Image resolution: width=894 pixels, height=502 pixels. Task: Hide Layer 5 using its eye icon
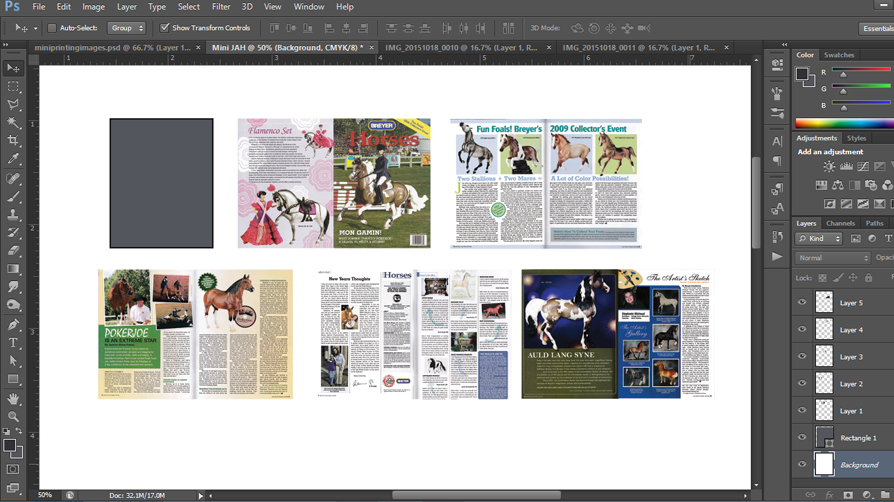pyautogui.click(x=802, y=302)
